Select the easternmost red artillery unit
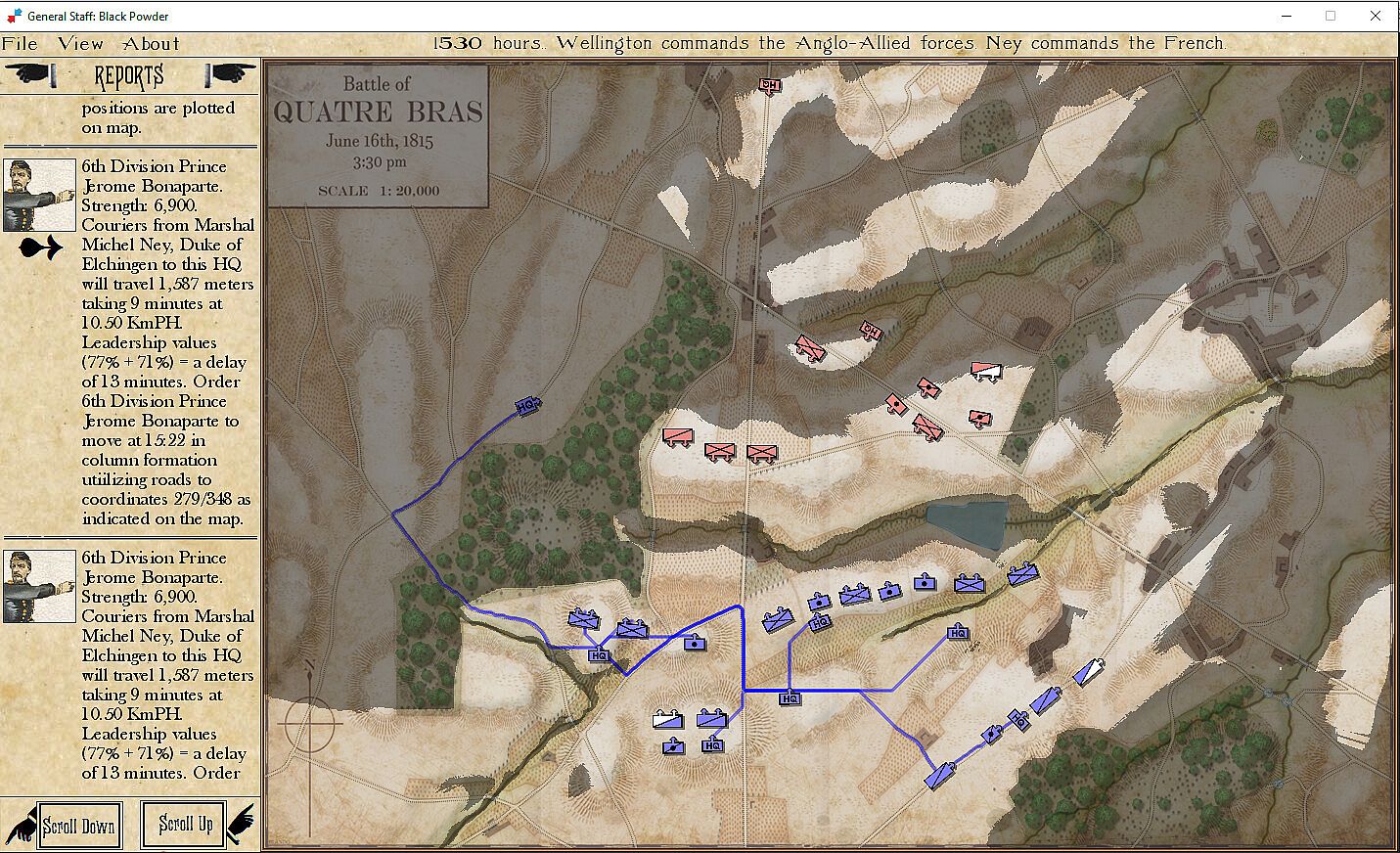Viewport: 1400px width, 853px height. [x=979, y=419]
